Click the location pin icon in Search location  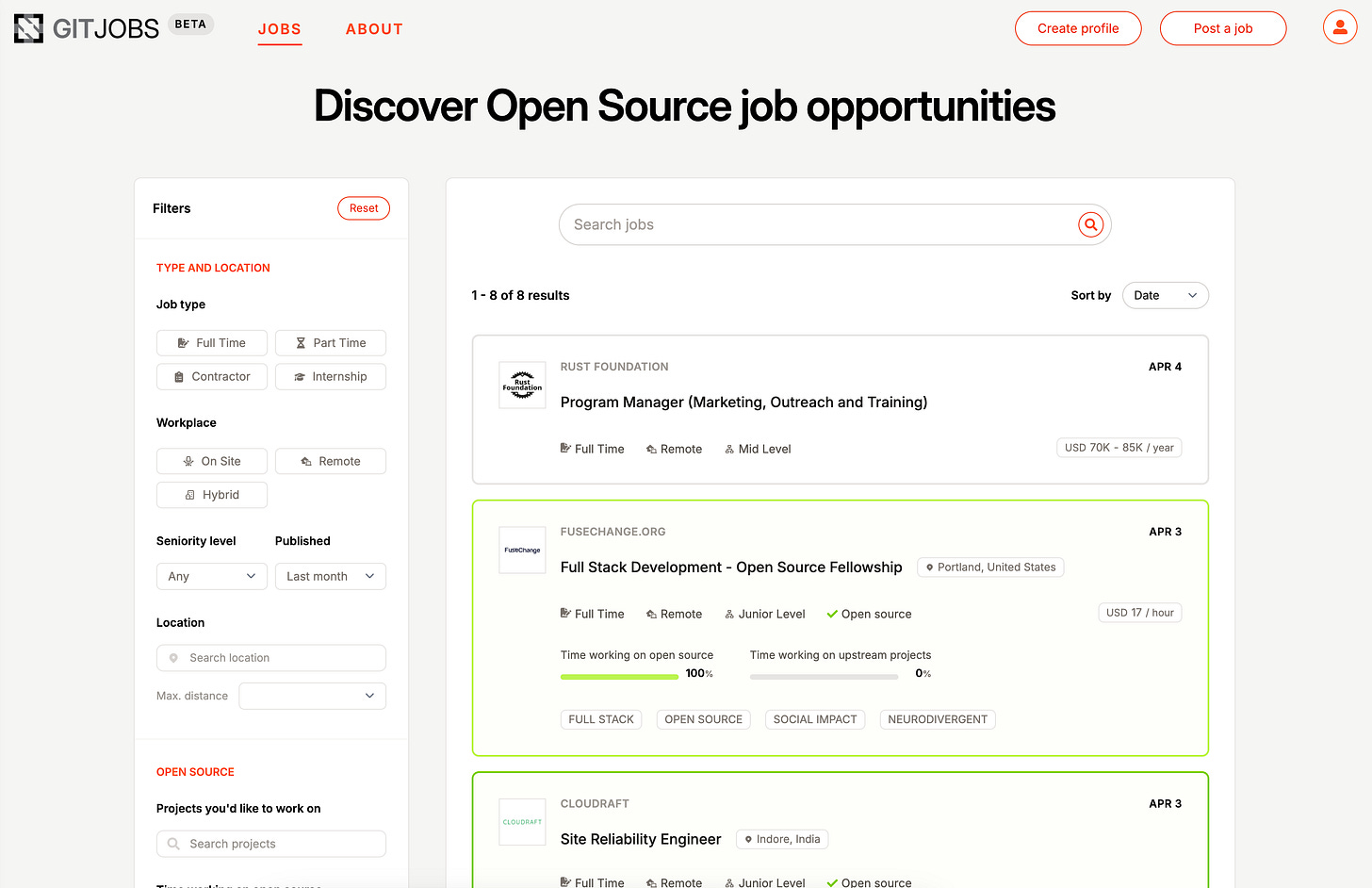[x=173, y=658]
